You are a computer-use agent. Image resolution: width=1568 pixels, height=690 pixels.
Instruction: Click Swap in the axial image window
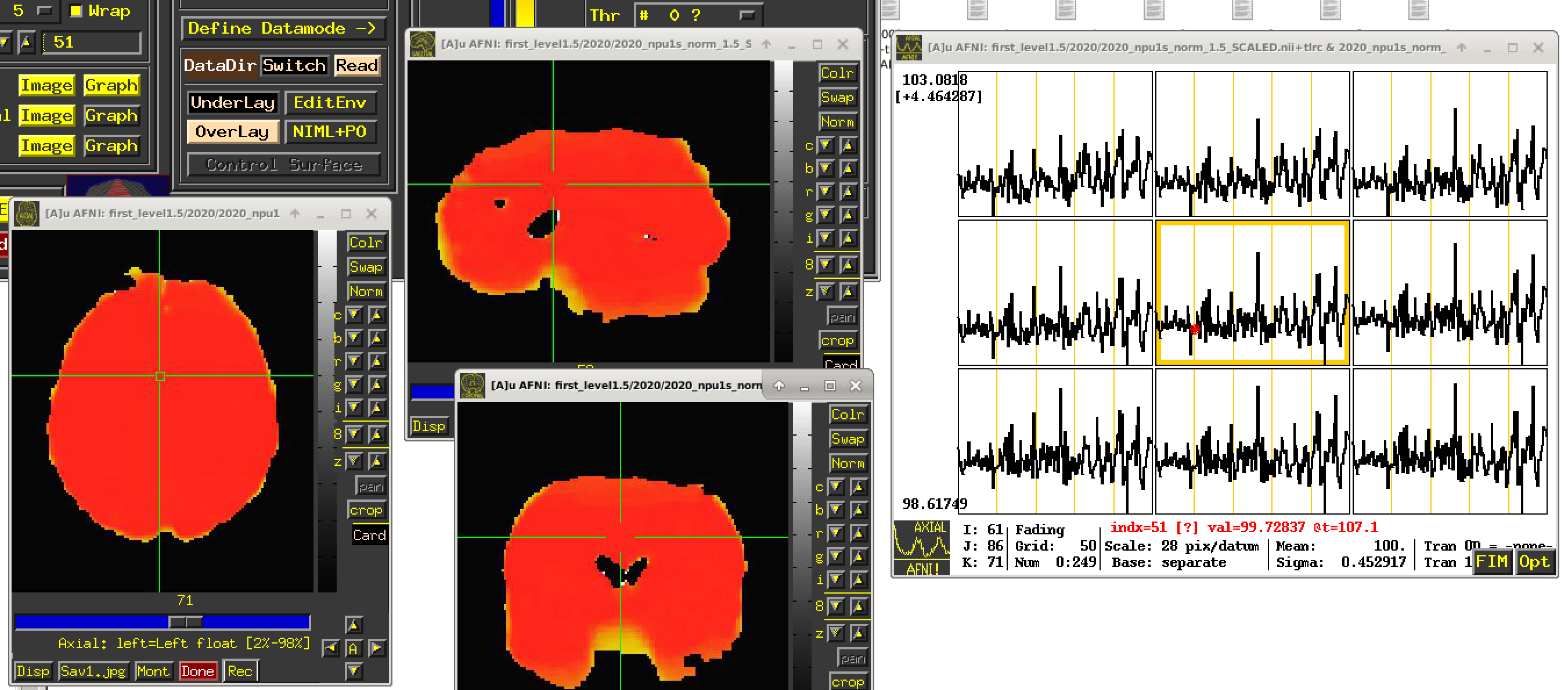[x=366, y=267]
